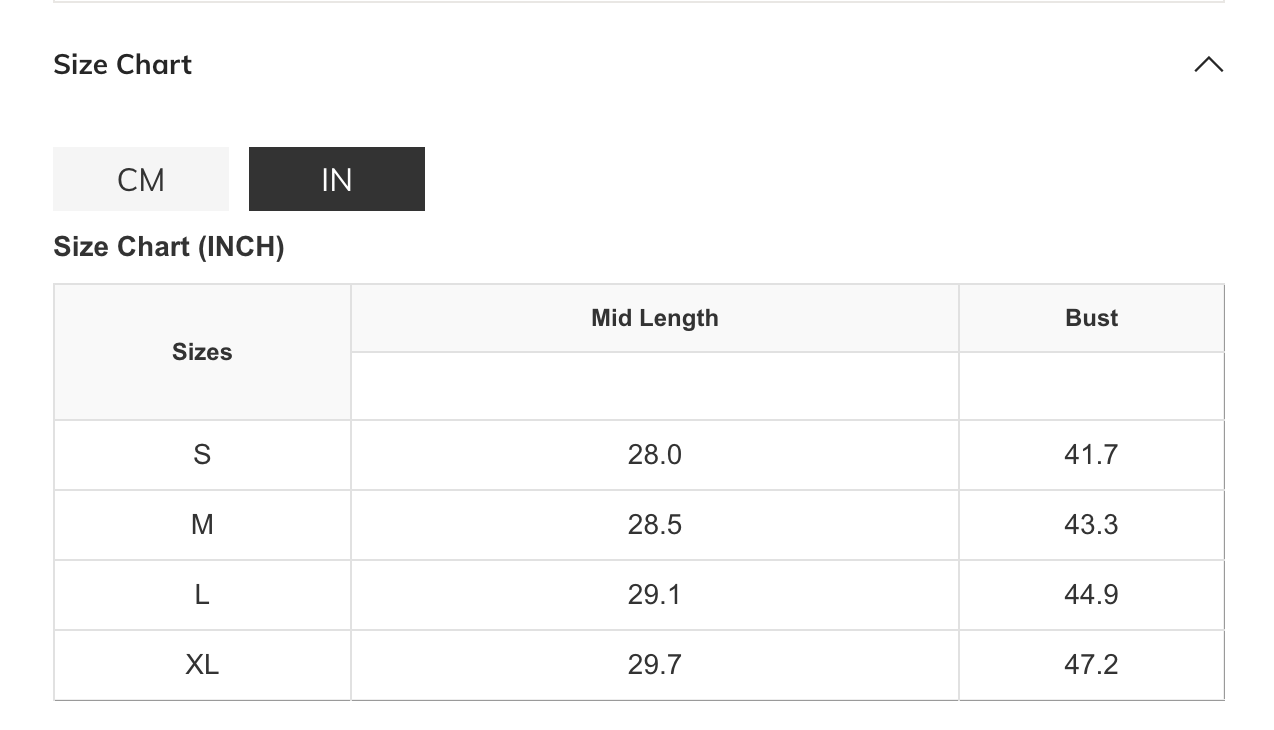The width and height of the screenshot is (1274, 730).
Task: Click the 29.1 mid length cell
Action: click(x=654, y=595)
